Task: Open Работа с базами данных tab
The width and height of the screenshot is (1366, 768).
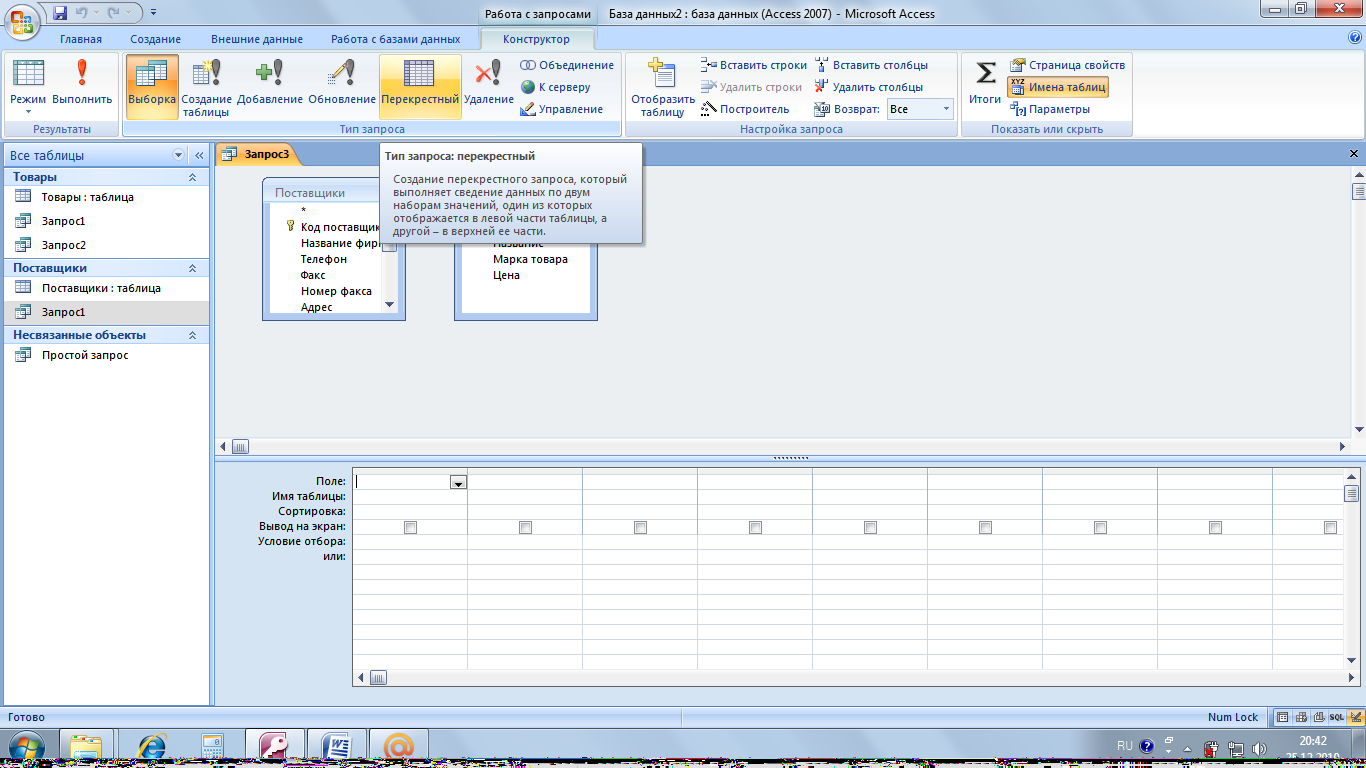Action: pyautogui.click(x=396, y=39)
